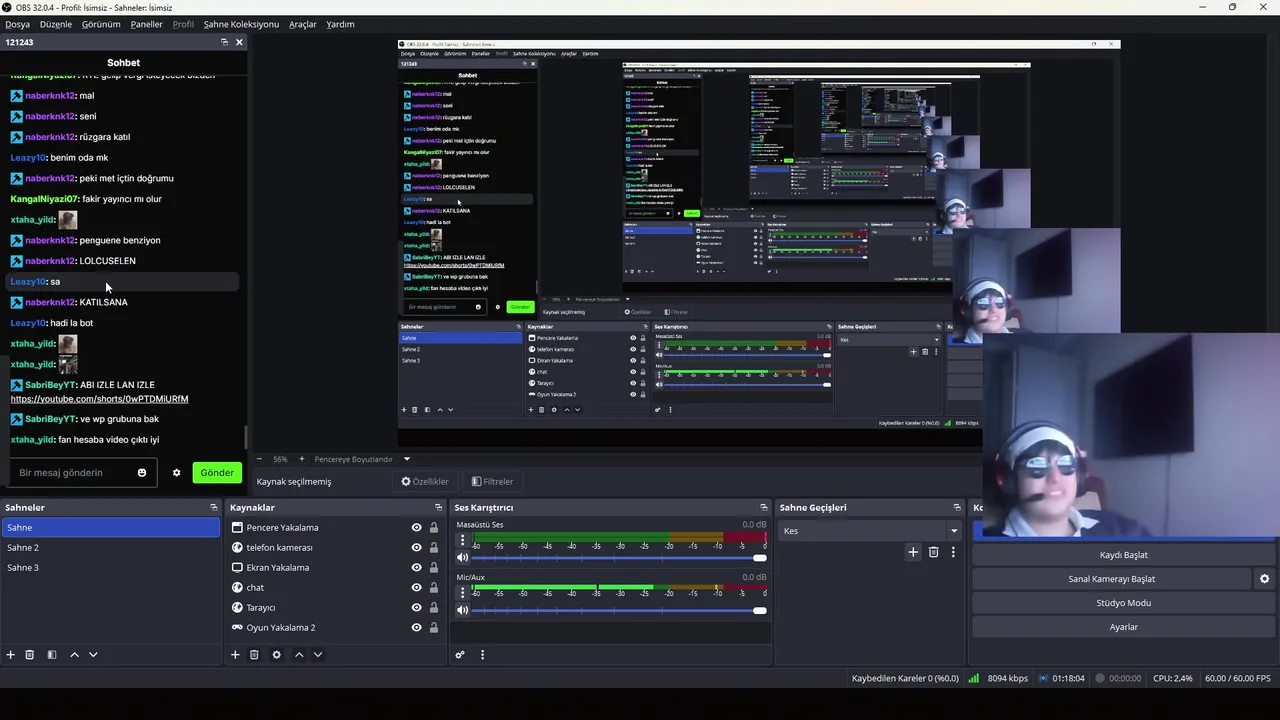Remove transition with the Sahne Geçişleri trash icon
The image size is (1280, 720).
[934, 552]
